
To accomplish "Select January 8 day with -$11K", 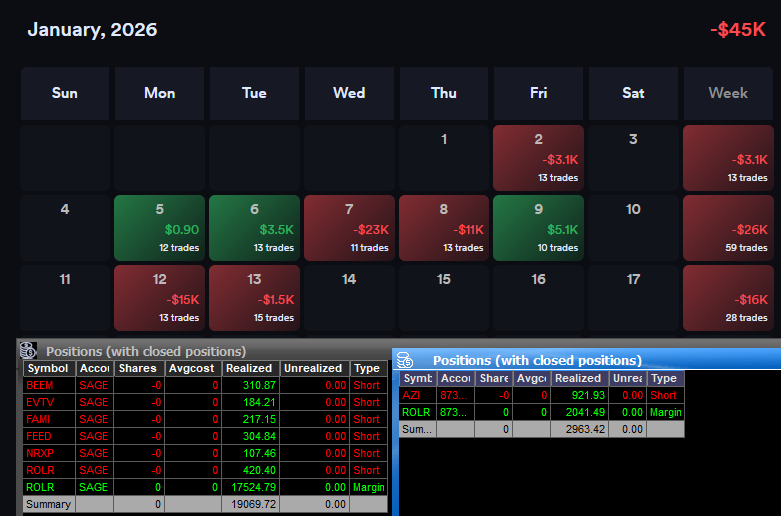I will pos(444,228).
